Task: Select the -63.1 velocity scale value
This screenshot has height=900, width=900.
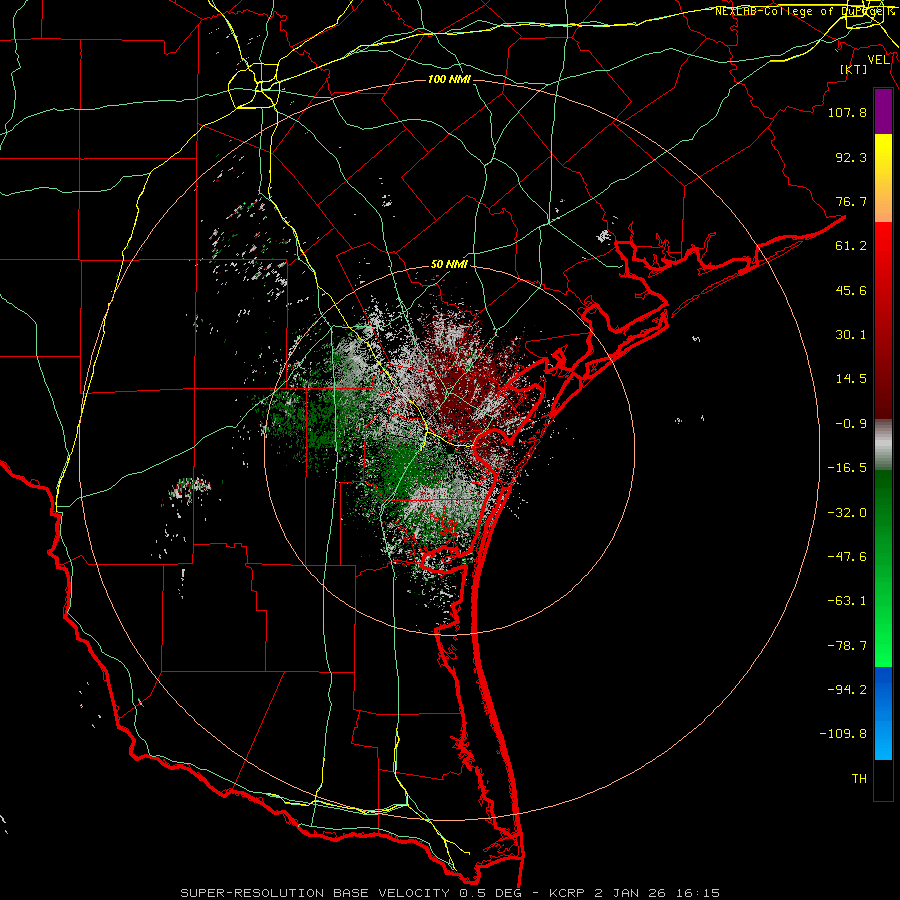Action: pos(847,601)
